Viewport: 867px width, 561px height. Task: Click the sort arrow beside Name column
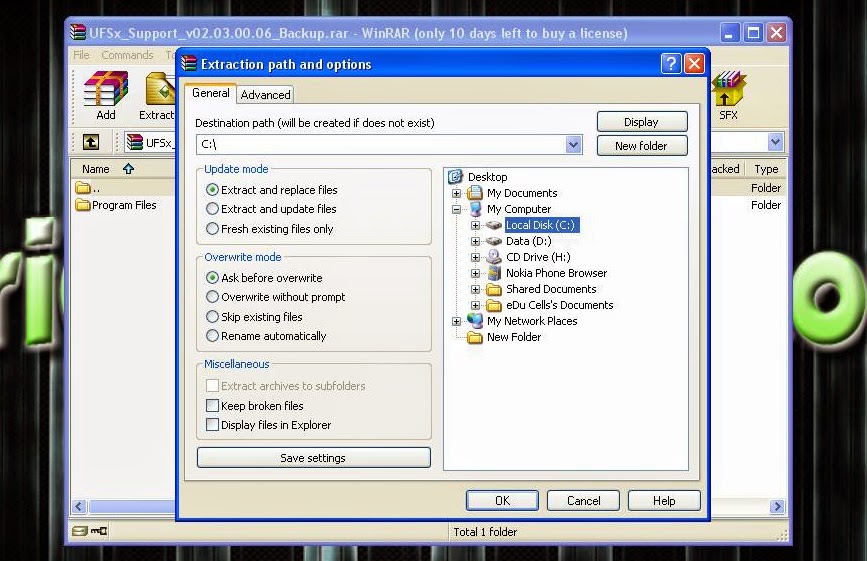pos(128,169)
